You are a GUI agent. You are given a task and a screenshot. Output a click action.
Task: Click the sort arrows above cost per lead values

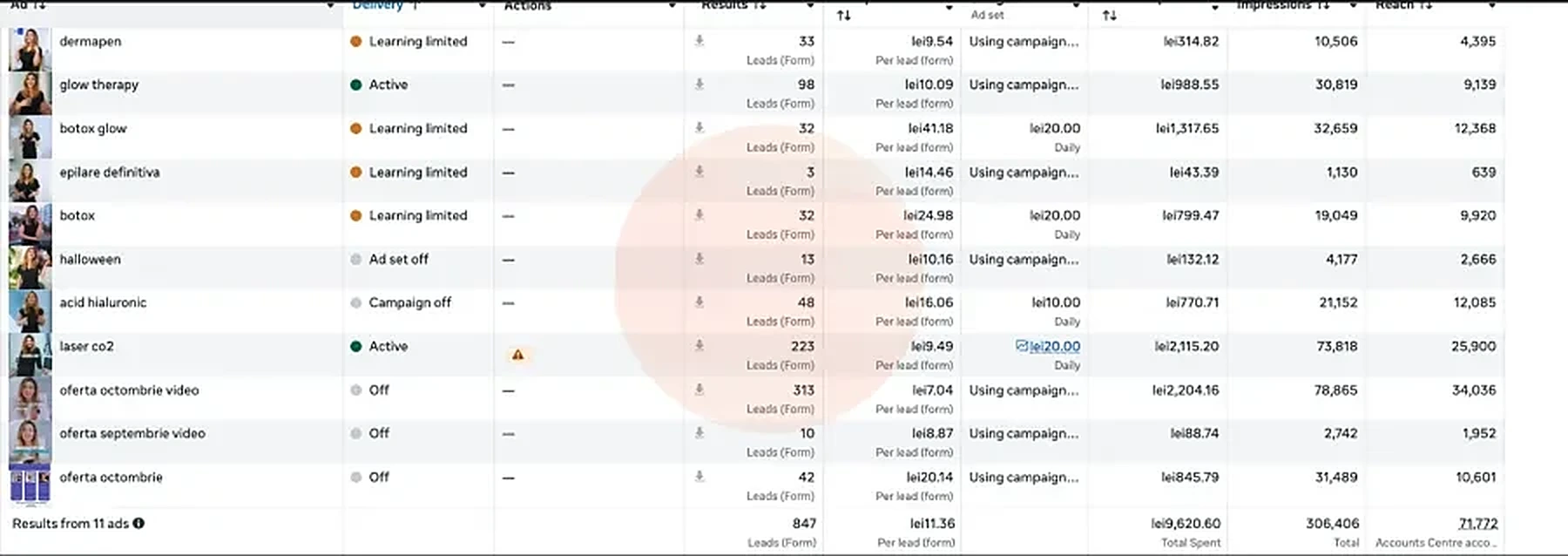[x=843, y=15]
